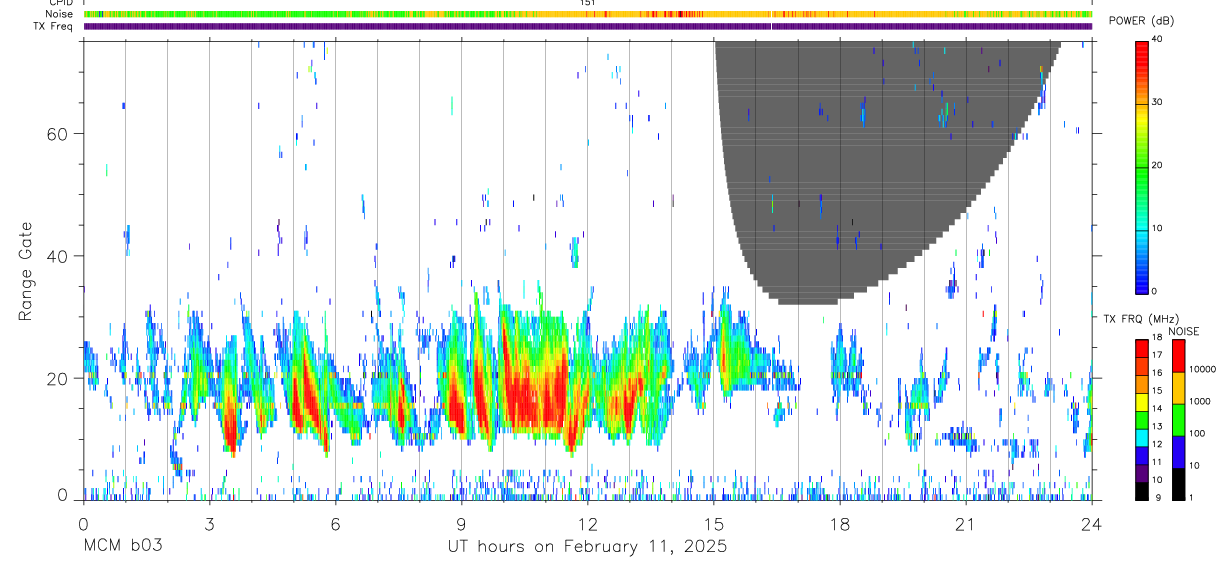Screen dimensions: 1228x567
Task: Click the x-axis tick label '21'
Action: click(x=966, y=523)
